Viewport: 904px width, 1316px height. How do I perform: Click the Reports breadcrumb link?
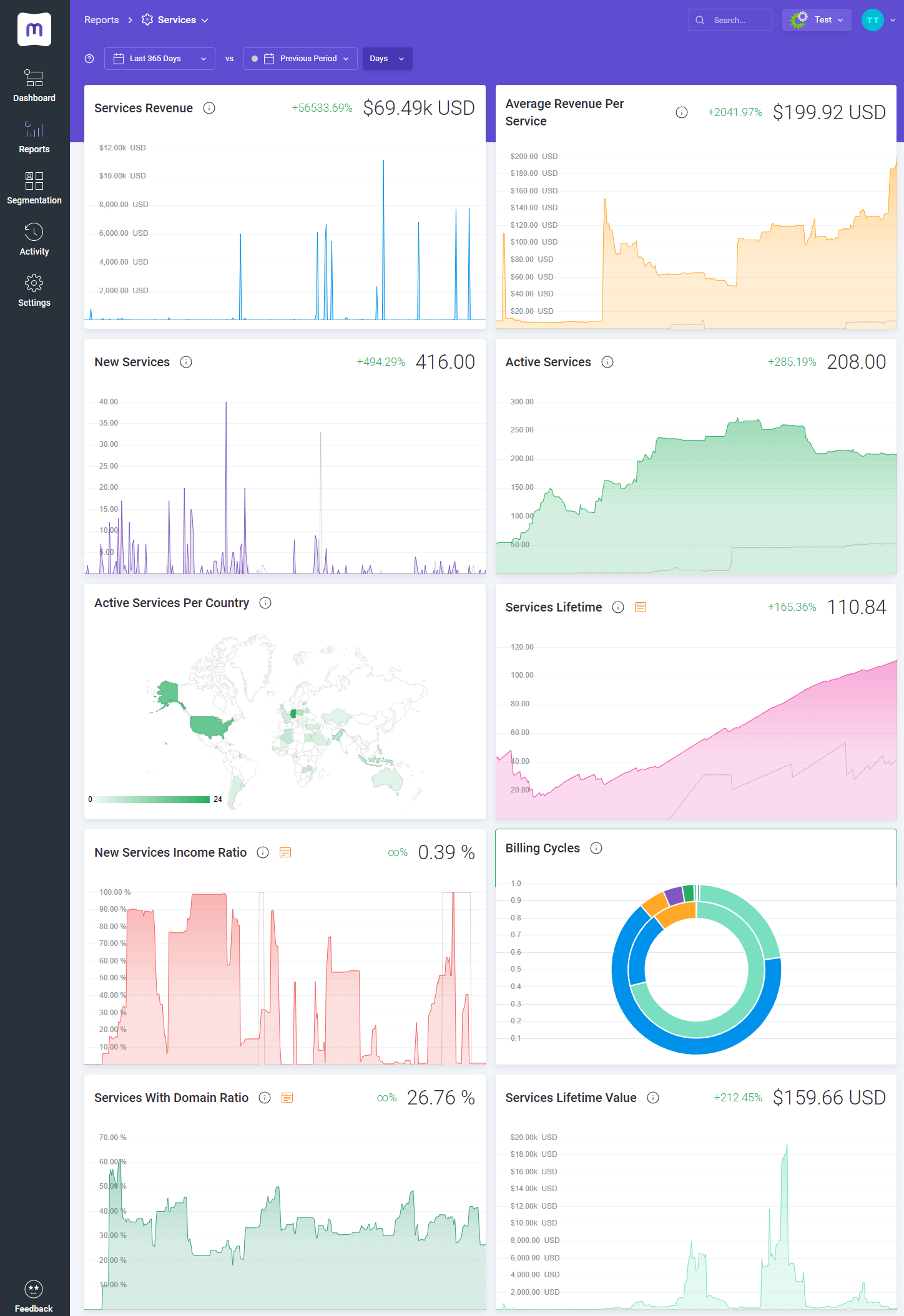tap(102, 20)
